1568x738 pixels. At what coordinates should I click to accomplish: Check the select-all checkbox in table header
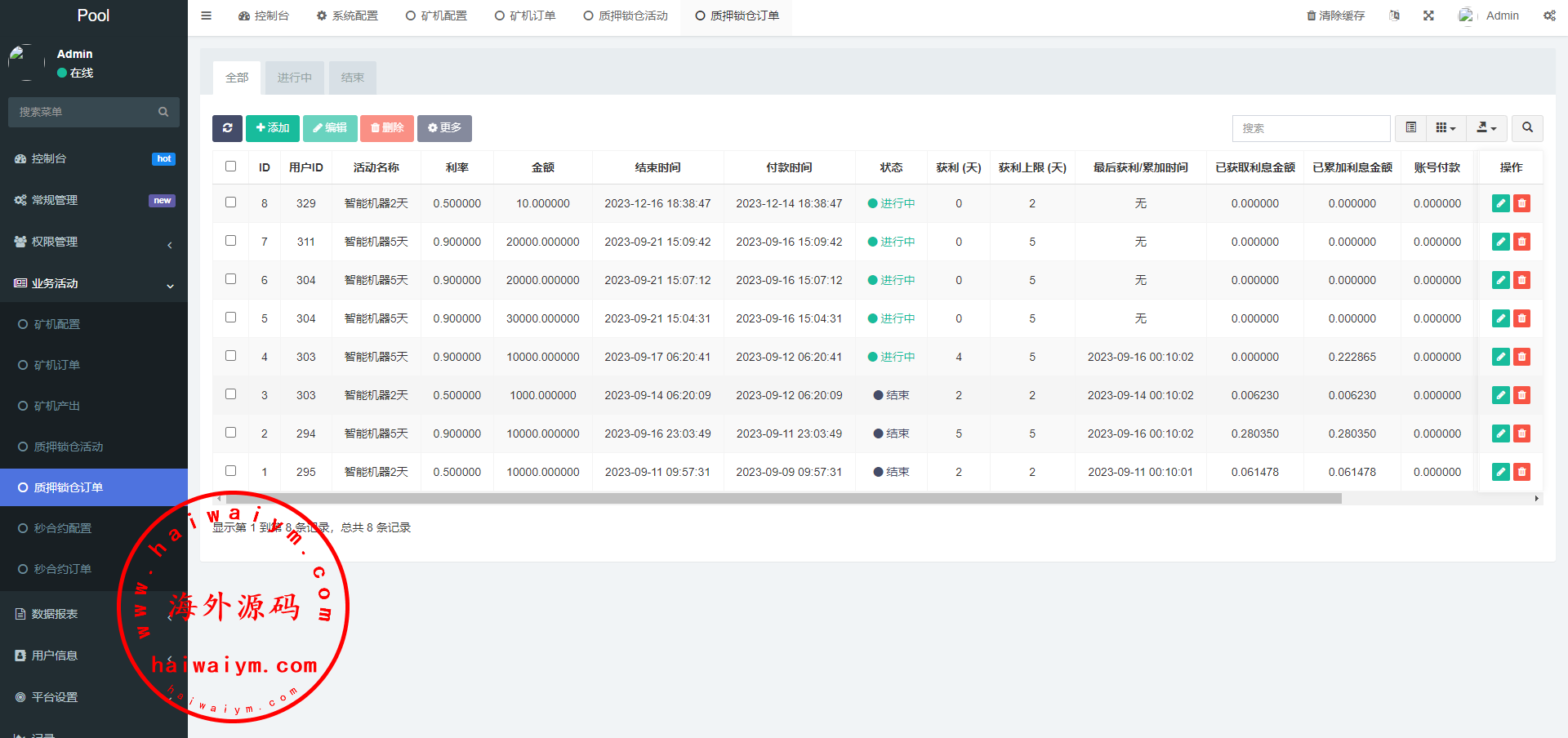point(231,167)
